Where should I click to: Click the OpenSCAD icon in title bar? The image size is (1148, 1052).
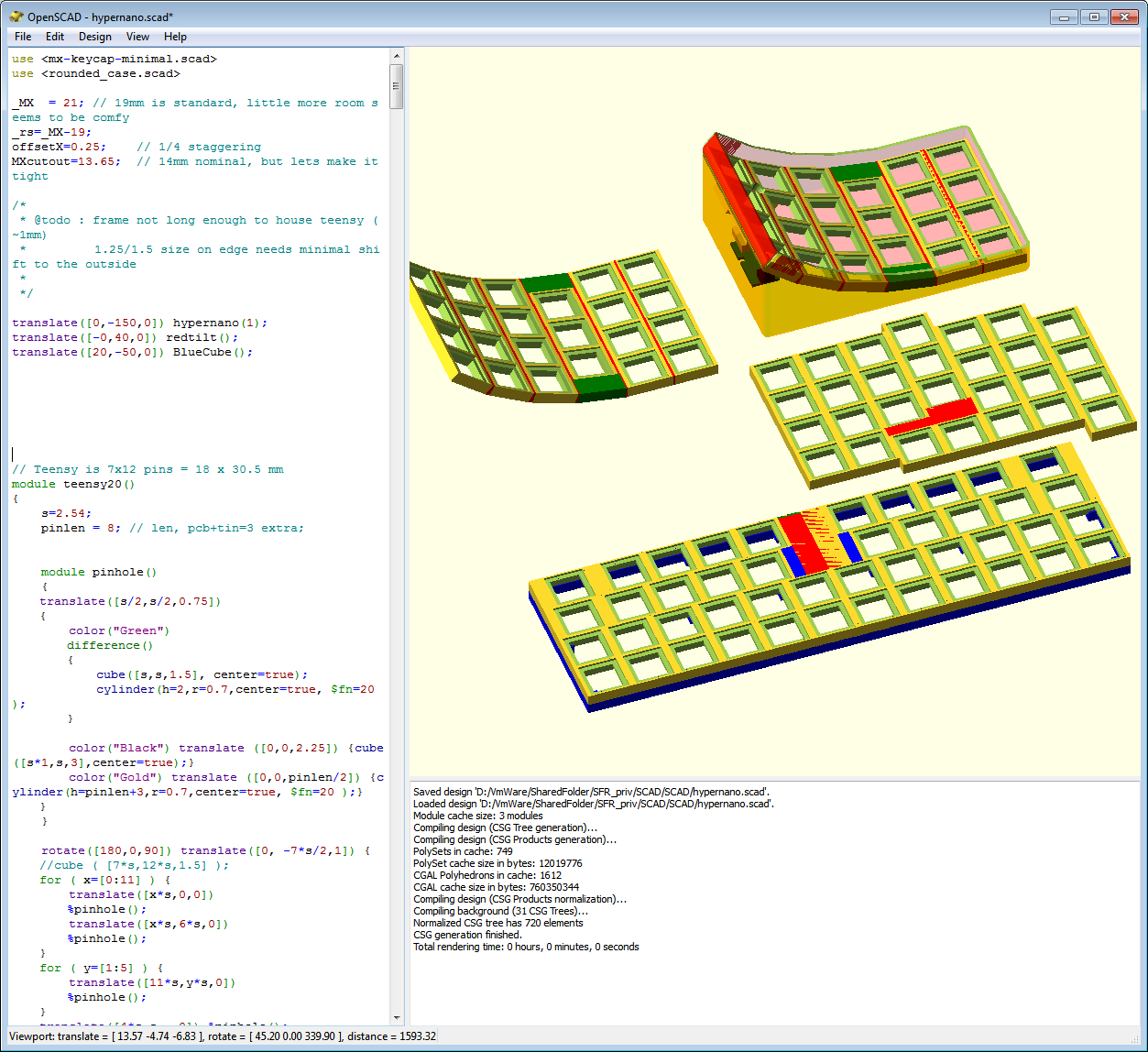click(x=16, y=16)
